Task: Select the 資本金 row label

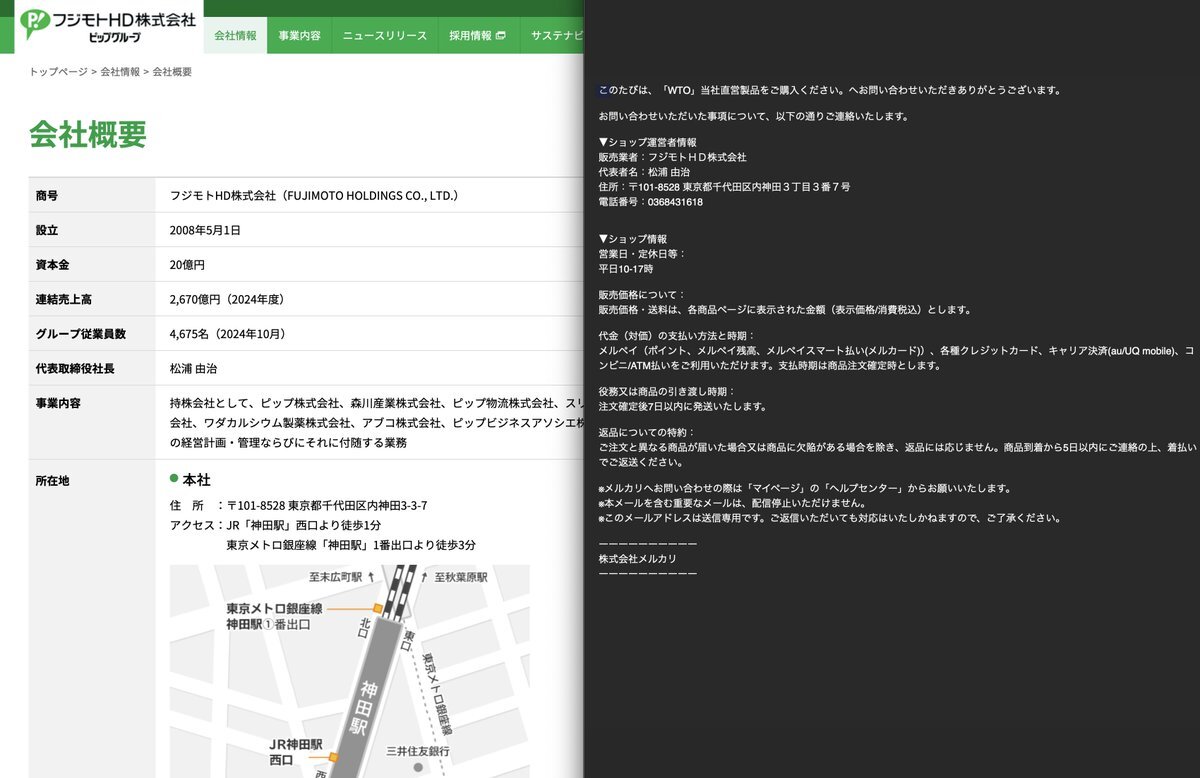Action: (53, 265)
